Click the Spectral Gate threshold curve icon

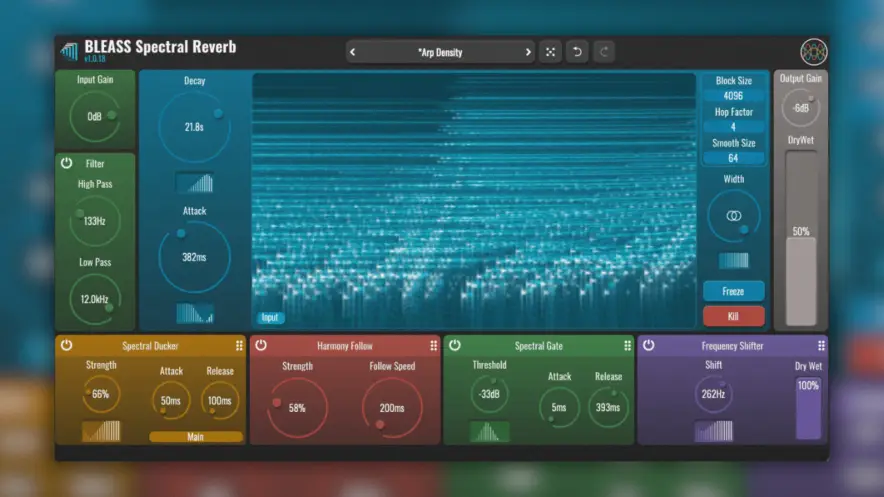click(489, 432)
